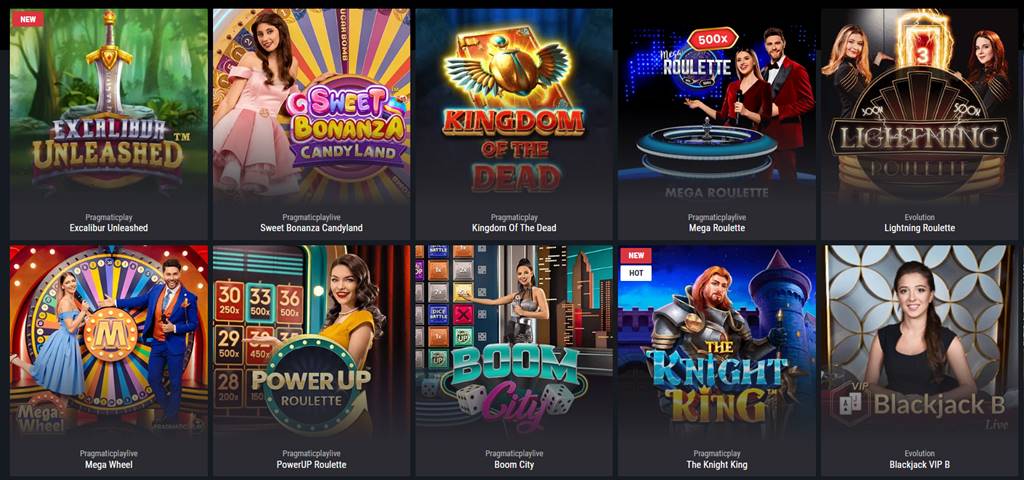This screenshot has width=1024, height=480.
Task: Open the Excalibur Unleashed game thumbnail
Action: tap(108, 106)
